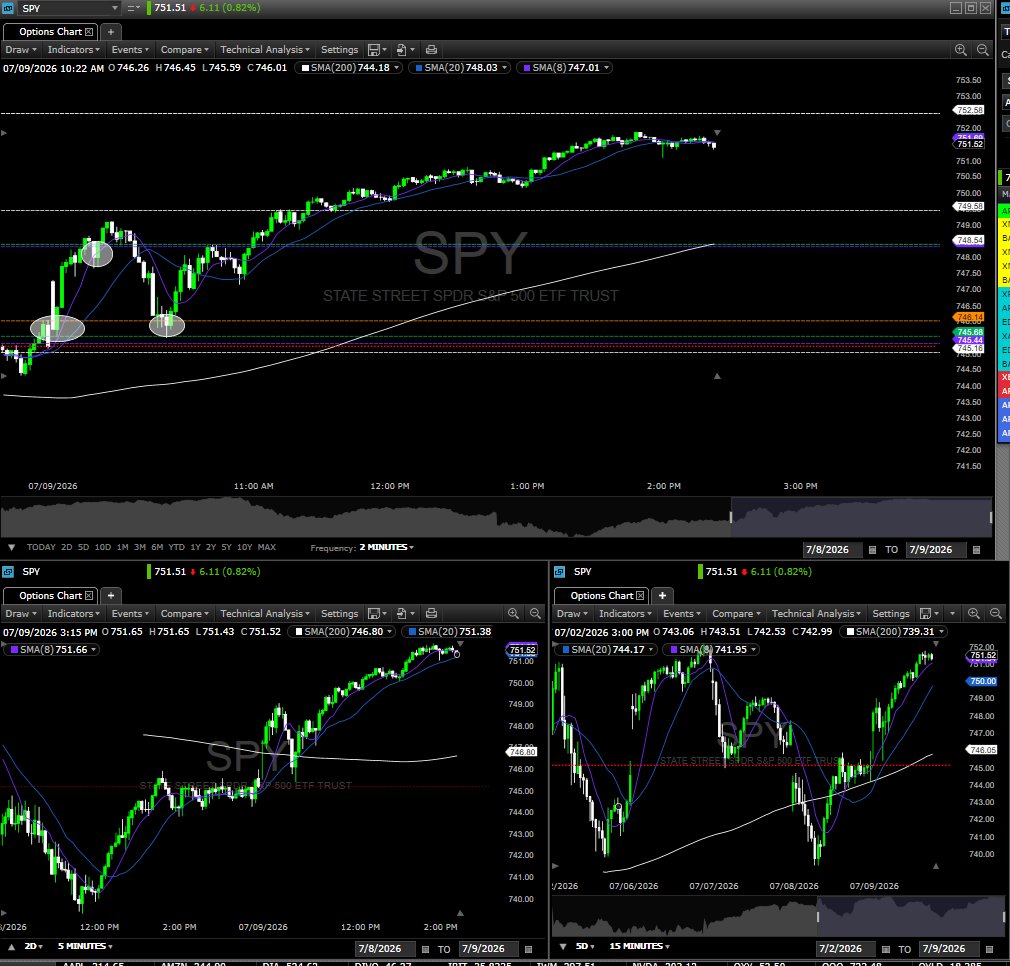Print the bottom-left 5 minute chart
This screenshot has height=966, width=1010.
coord(432,614)
